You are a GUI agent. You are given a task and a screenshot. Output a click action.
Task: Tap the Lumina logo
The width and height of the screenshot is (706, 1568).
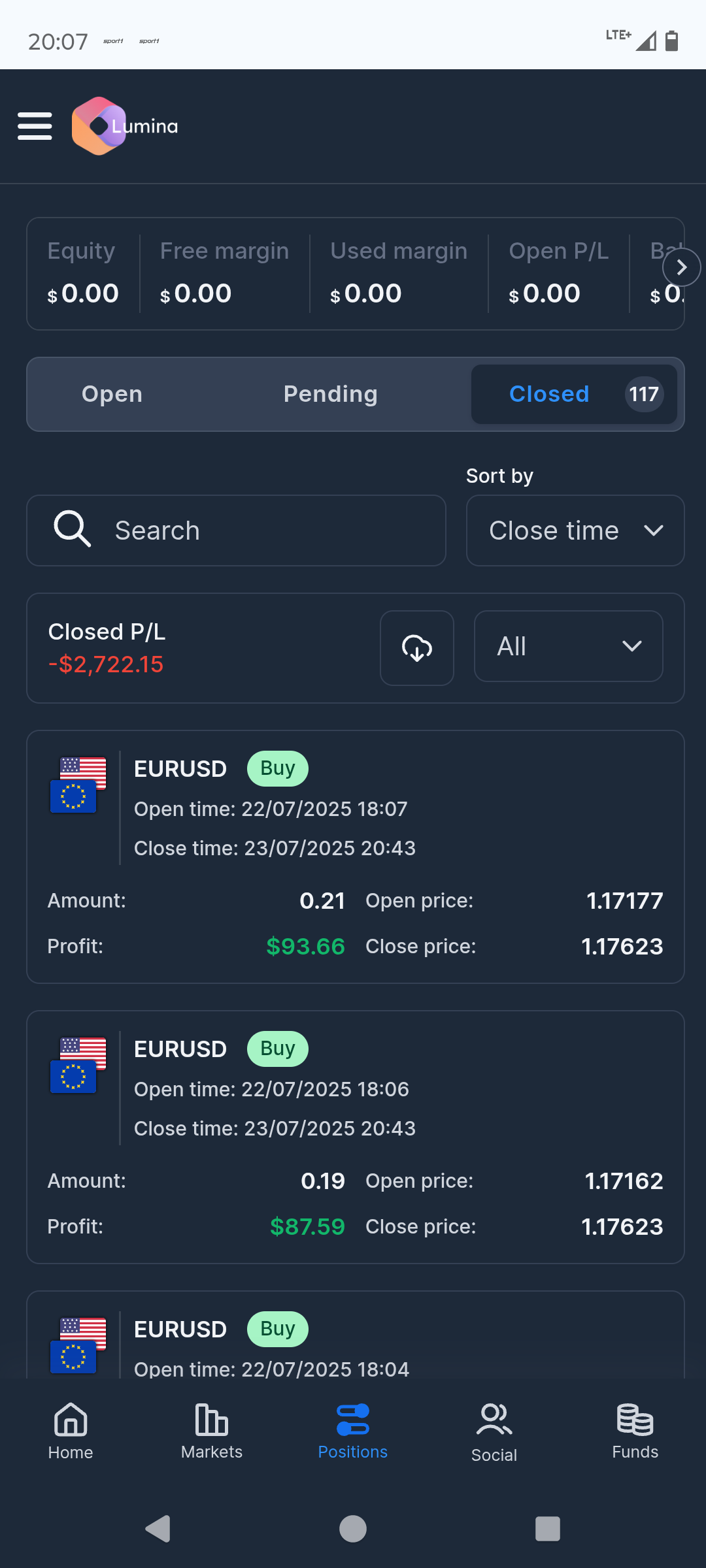point(125,125)
